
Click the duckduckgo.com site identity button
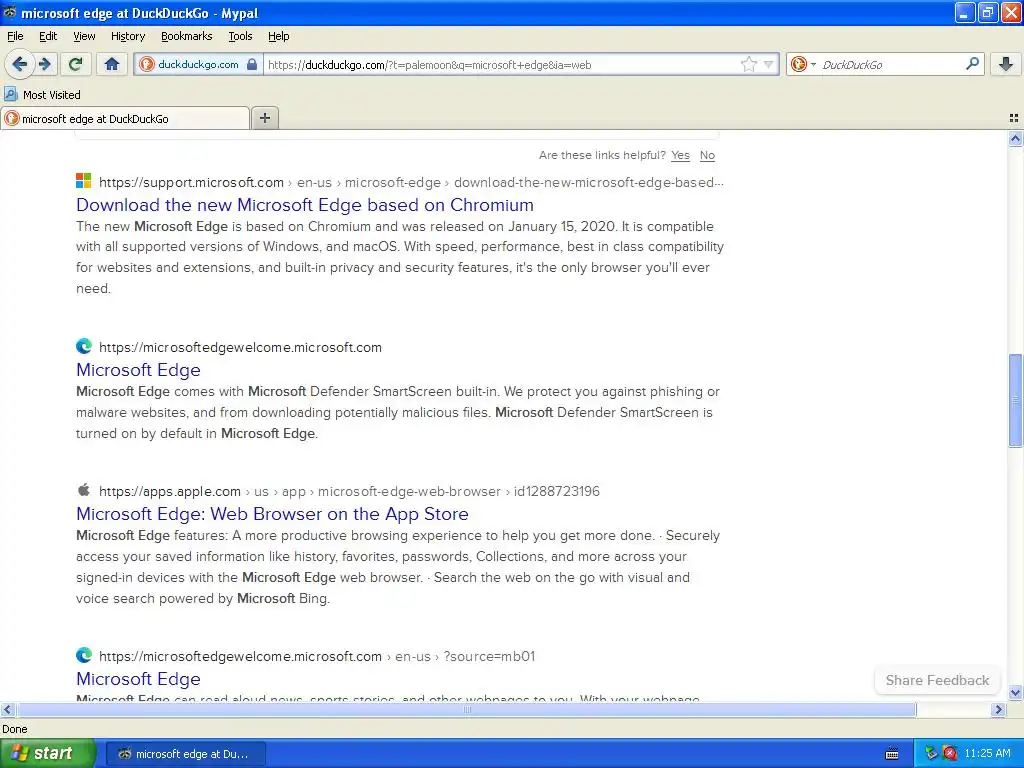click(199, 65)
